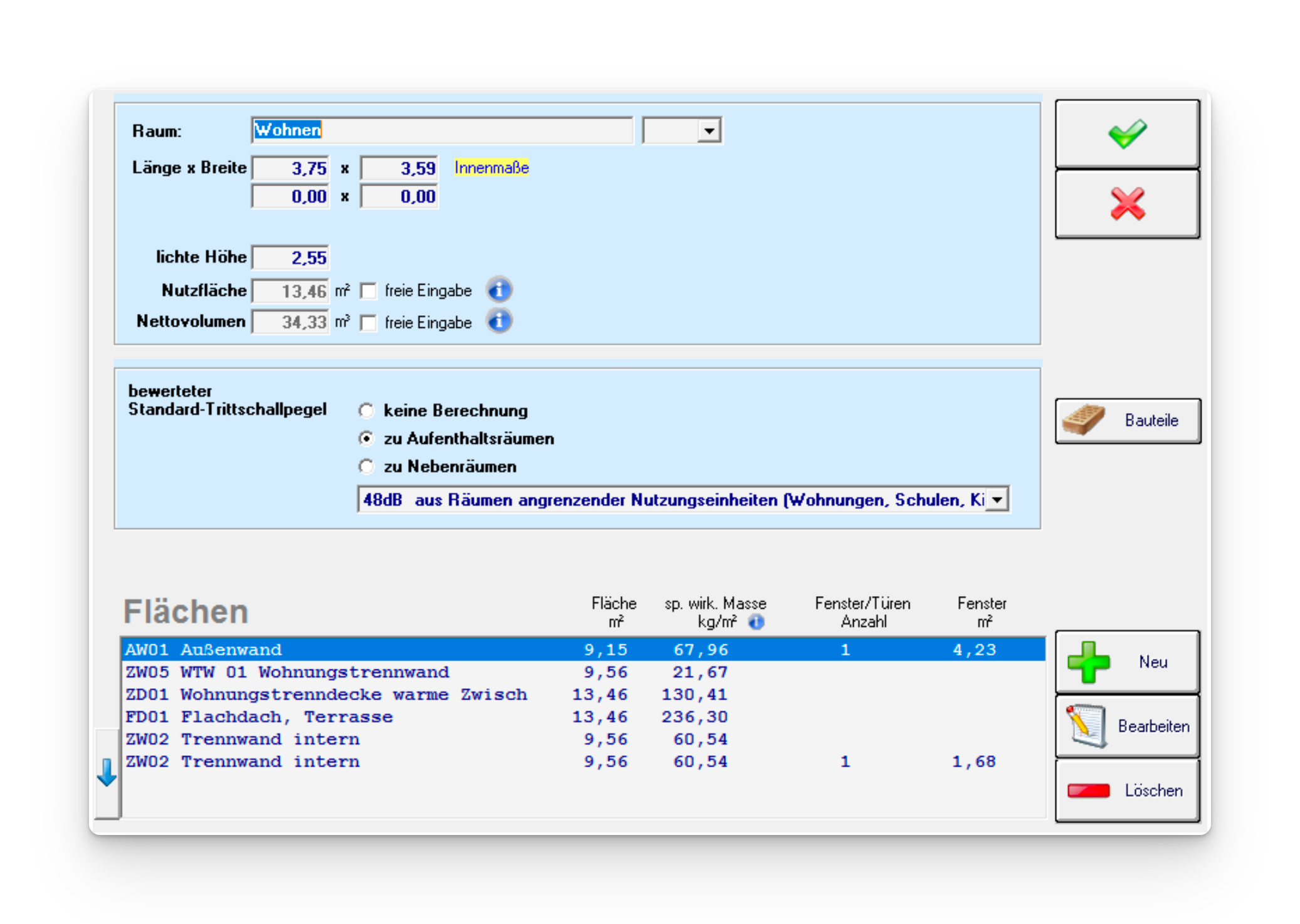The width and height of the screenshot is (1300, 924).
Task: Delete entry with red Löschen button
Action: click(1126, 790)
